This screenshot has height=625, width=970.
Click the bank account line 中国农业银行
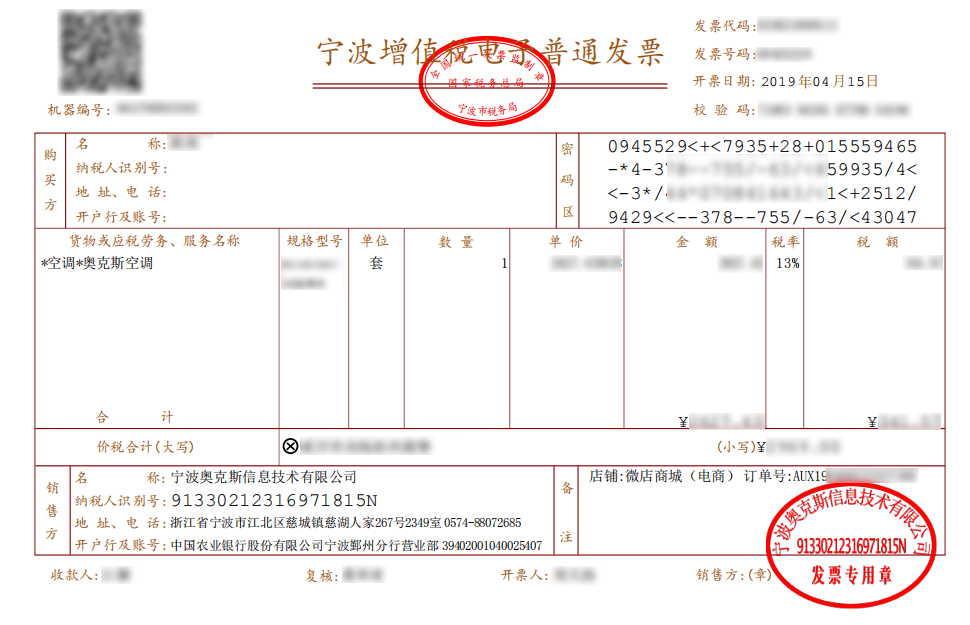(x=356, y=546)
